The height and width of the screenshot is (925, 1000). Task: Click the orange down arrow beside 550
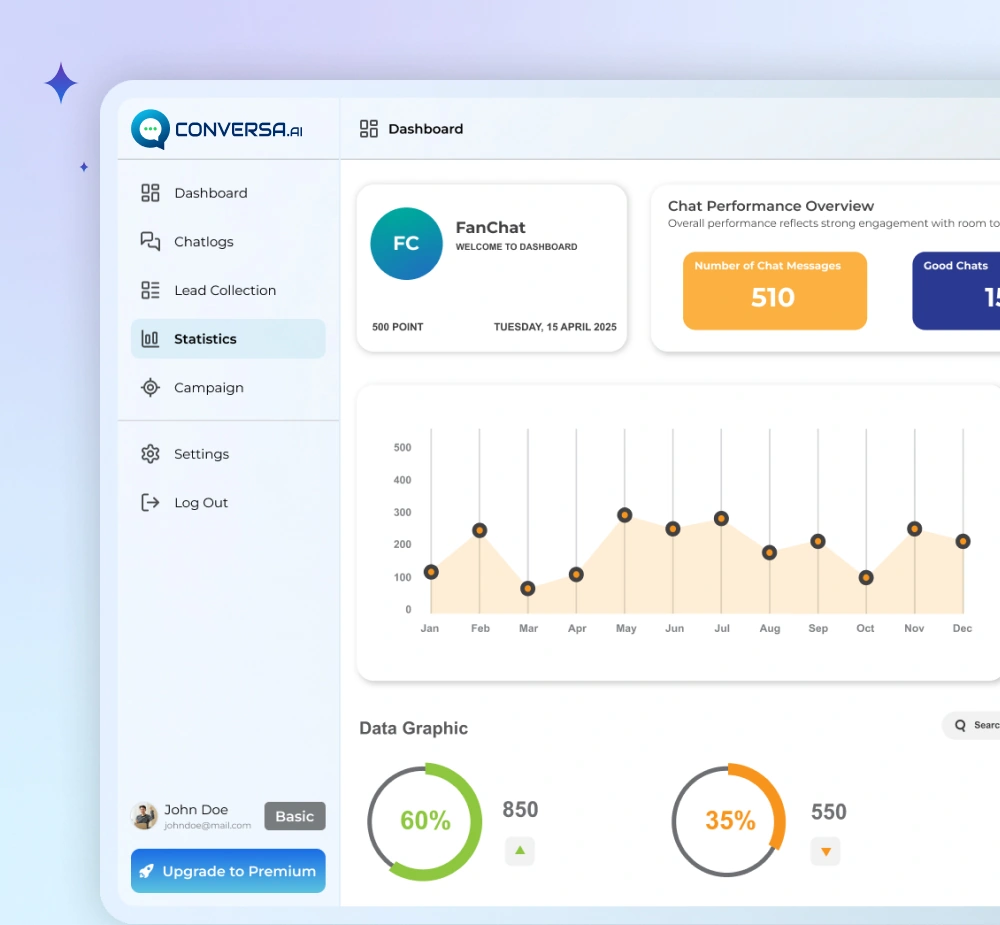tap(825, 851)
